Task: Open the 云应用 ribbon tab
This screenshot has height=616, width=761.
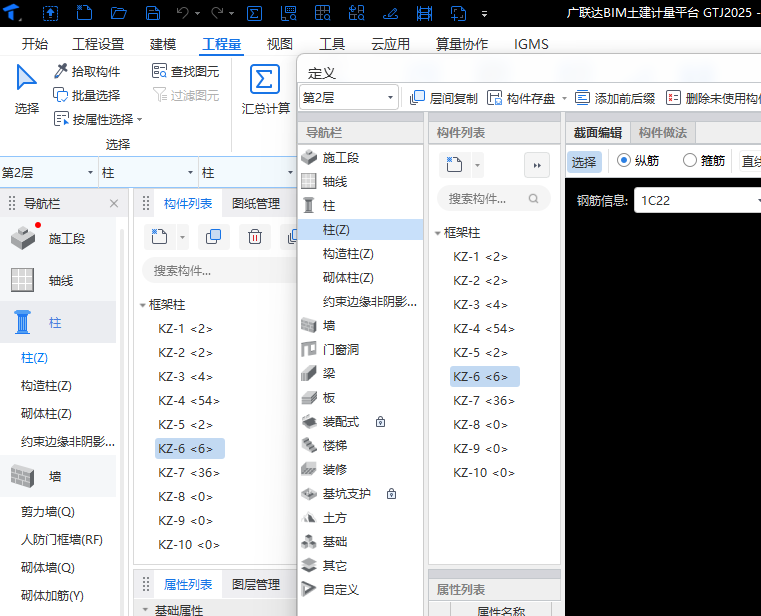Action: click(x=390, y=44)
